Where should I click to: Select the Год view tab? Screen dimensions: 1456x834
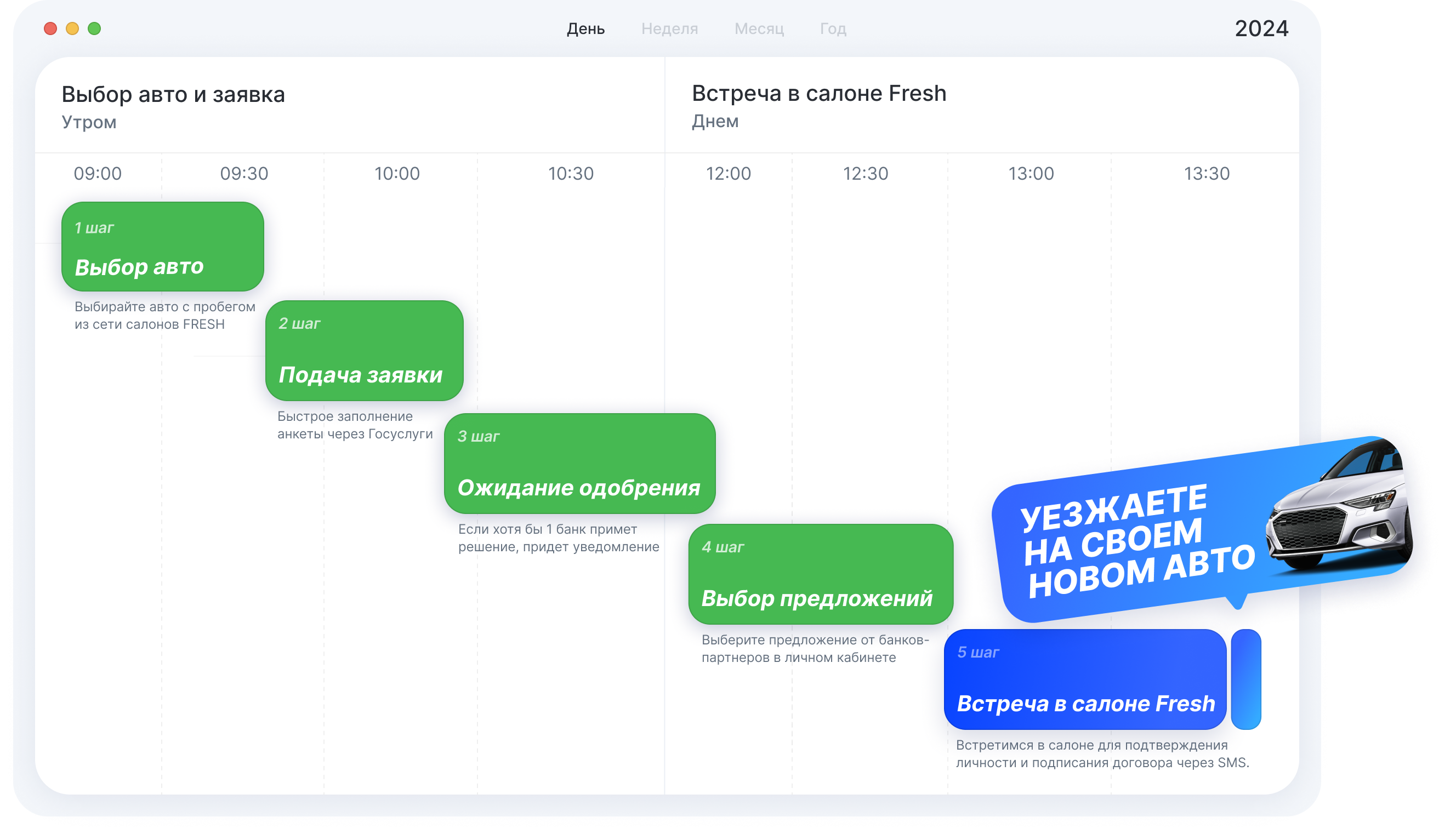pos(833,28)
